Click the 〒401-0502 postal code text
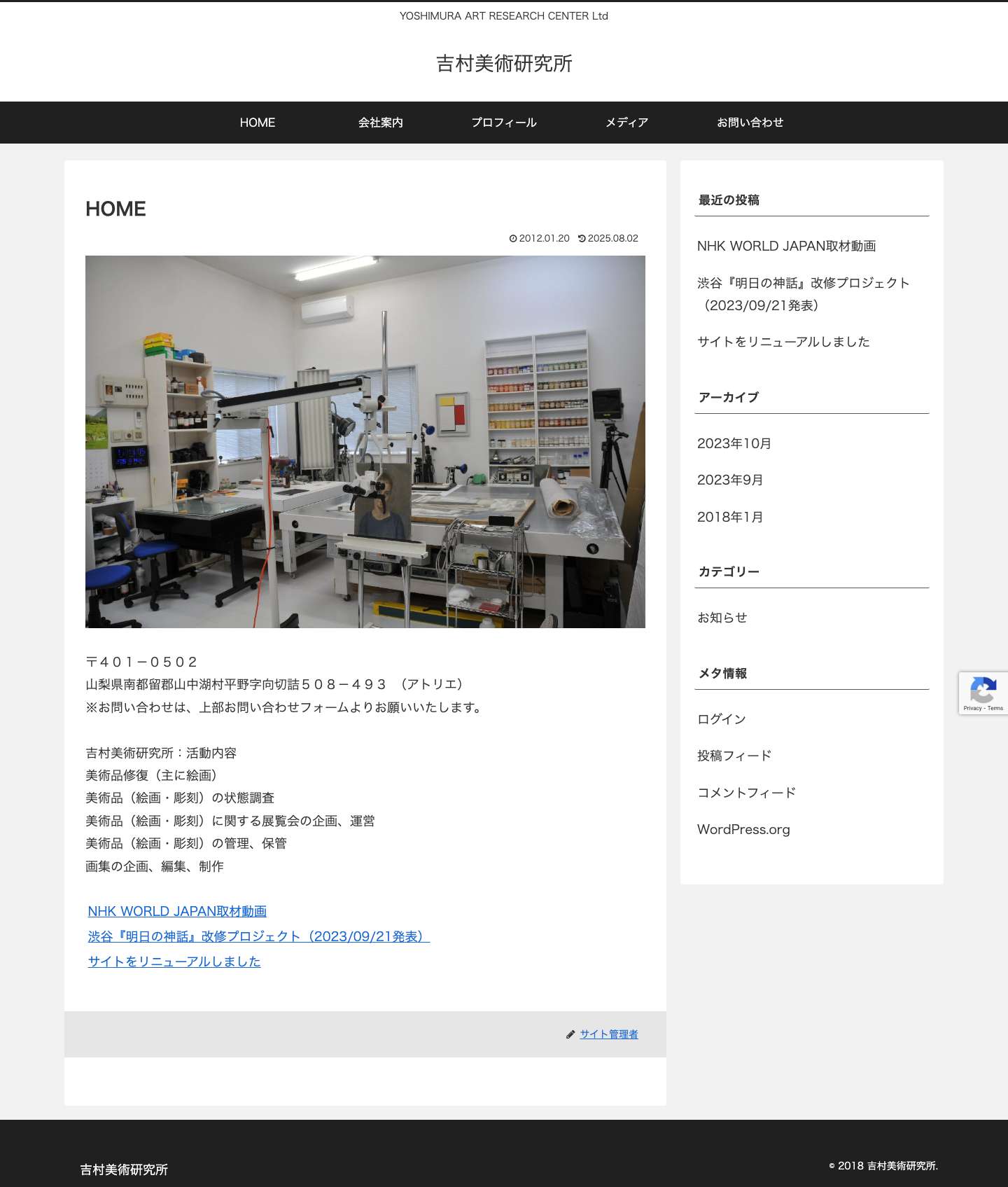 point(141,662)
